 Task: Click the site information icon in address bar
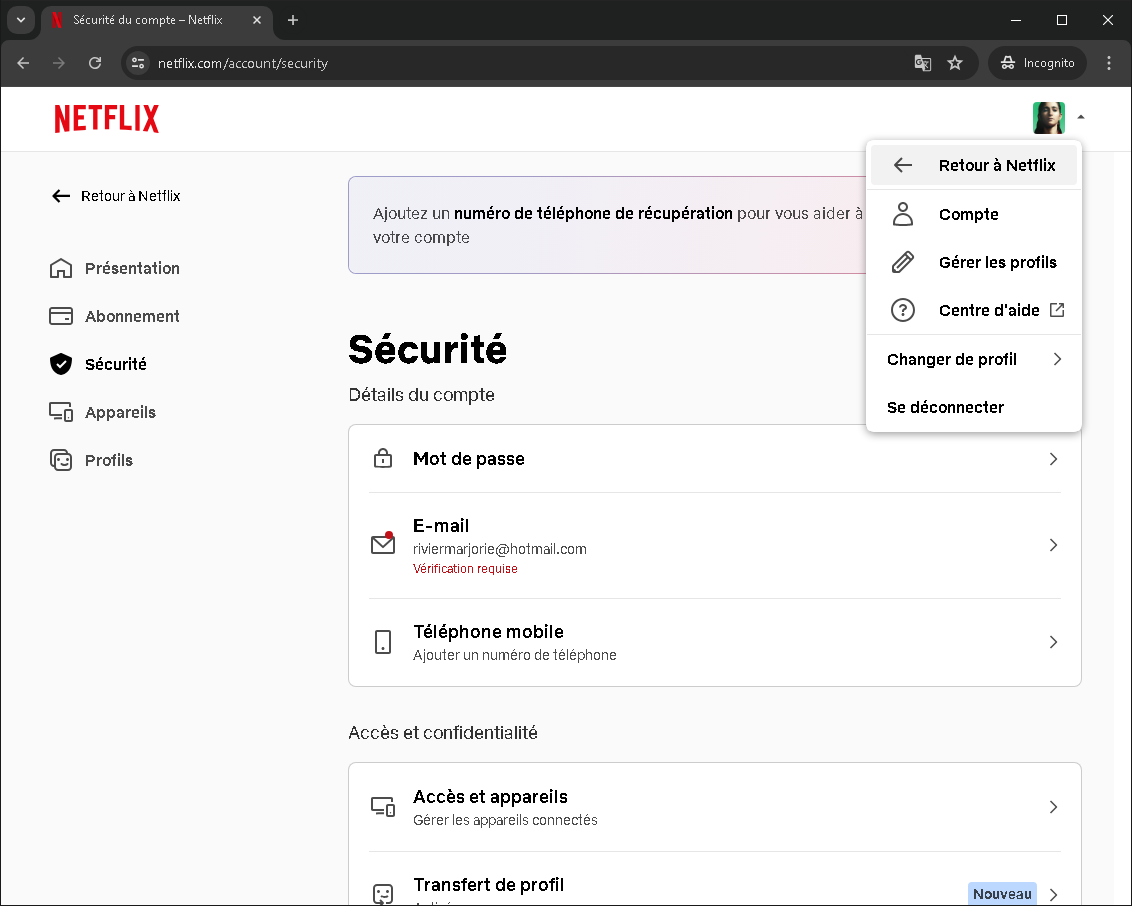pyautogui.click(x=138, y=63)
